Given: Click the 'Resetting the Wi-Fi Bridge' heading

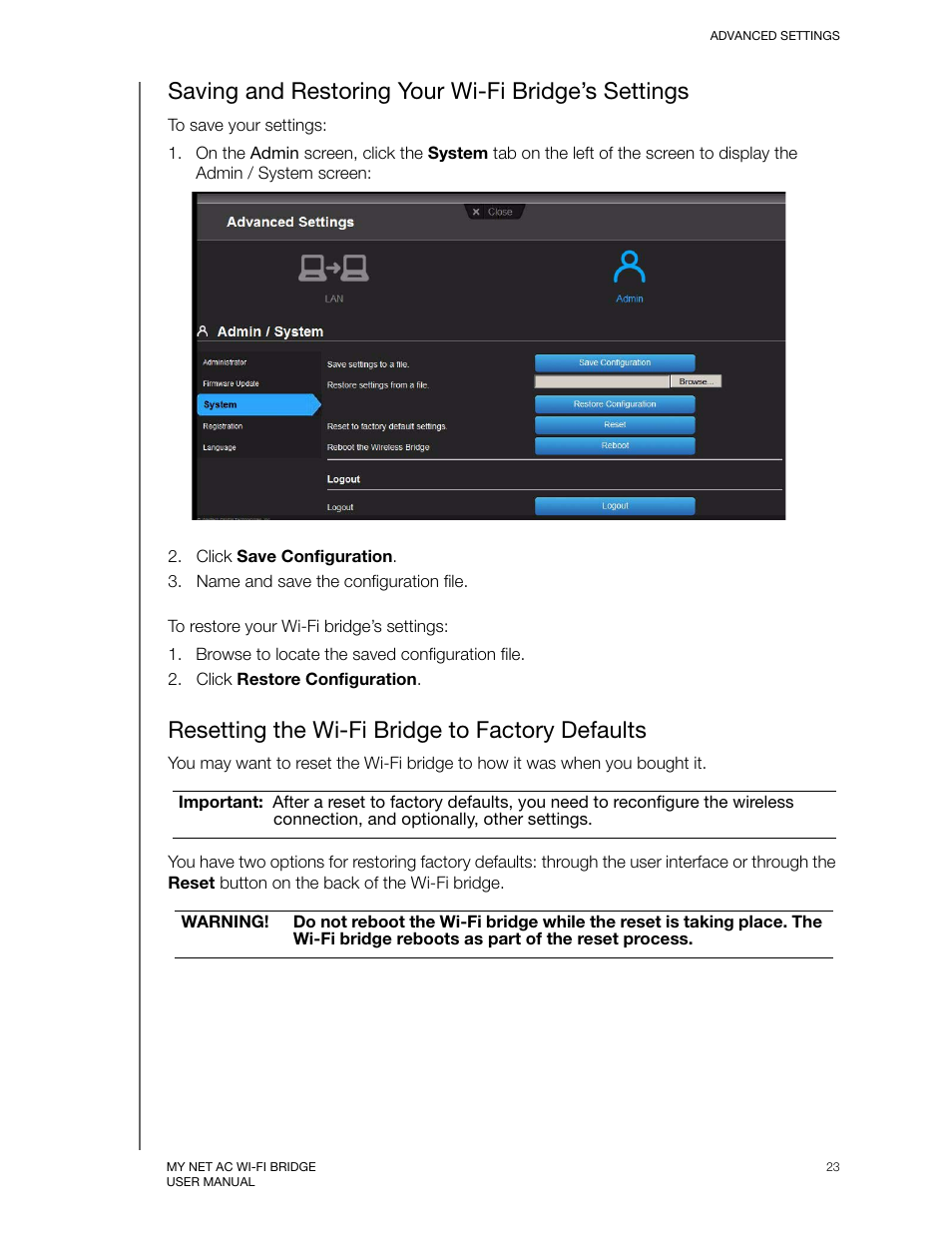Looking at the screenshot, I should 407,730.
